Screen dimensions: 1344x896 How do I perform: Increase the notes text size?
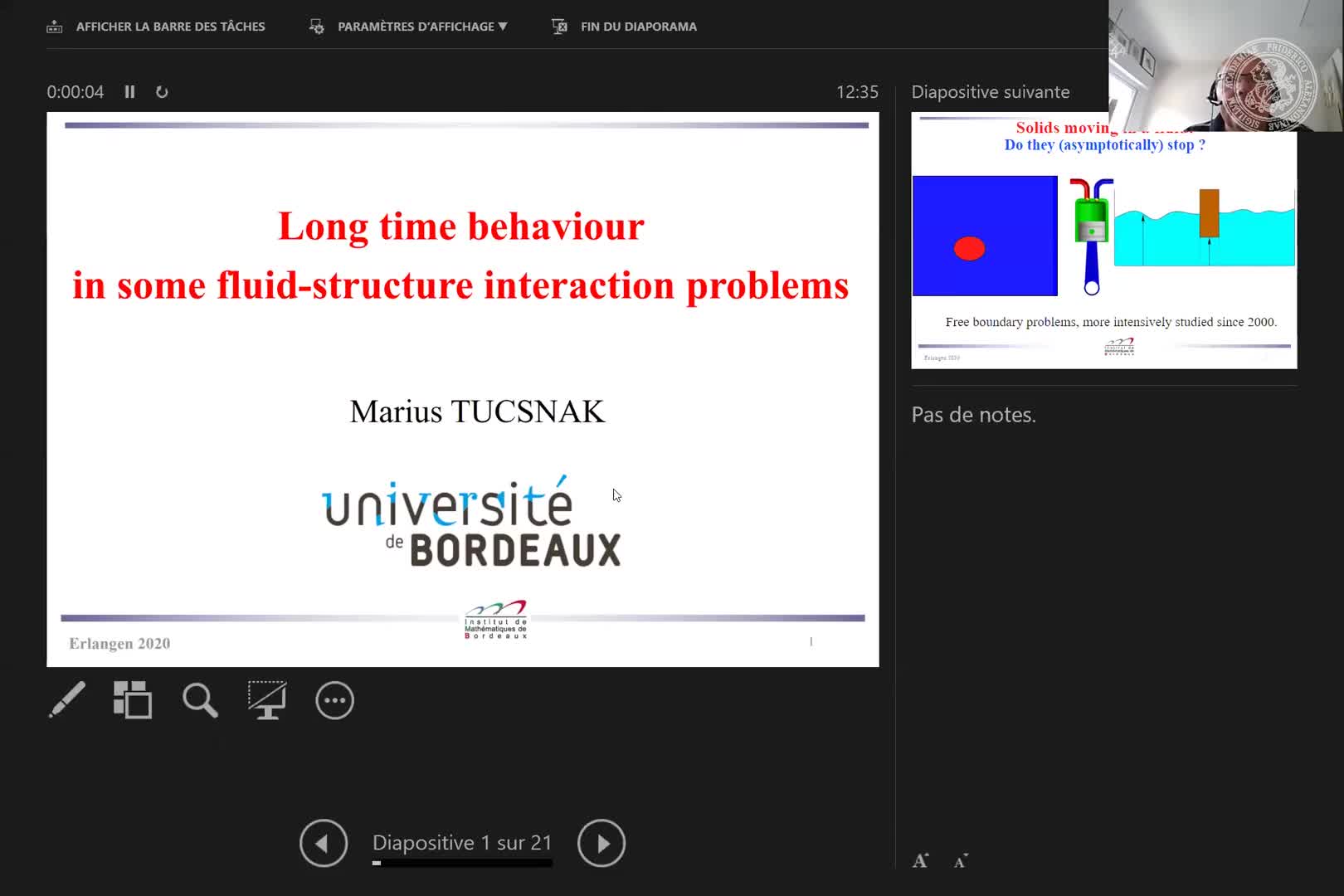tap(920, 860)
